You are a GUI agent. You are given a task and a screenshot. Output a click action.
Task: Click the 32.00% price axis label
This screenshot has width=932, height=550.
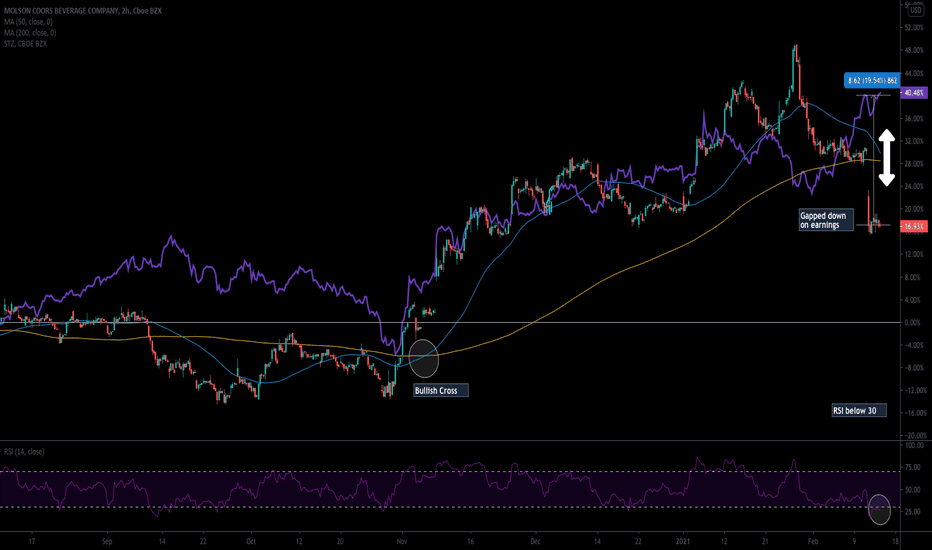tap(914, 142)
